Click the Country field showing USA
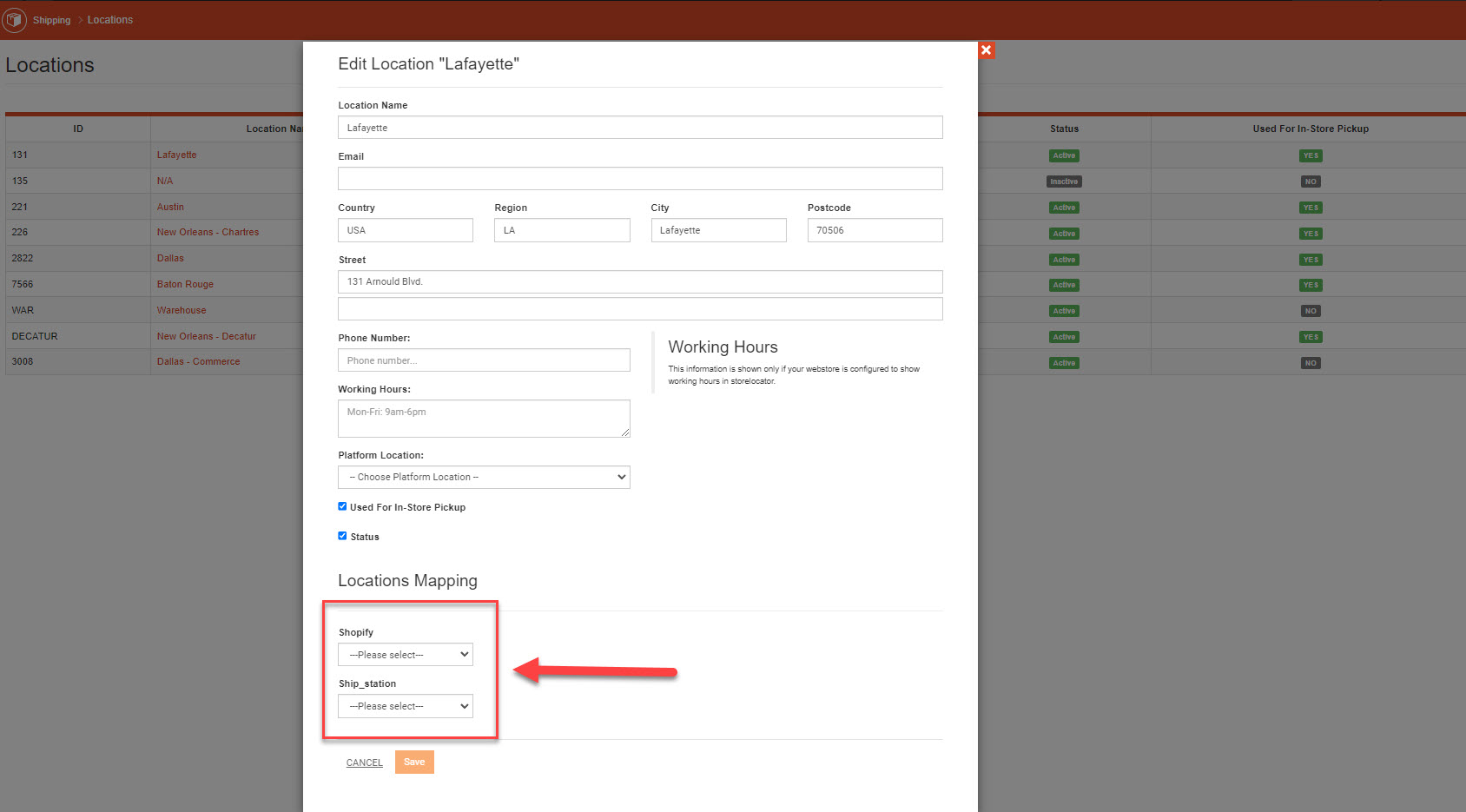 (406, 230)
